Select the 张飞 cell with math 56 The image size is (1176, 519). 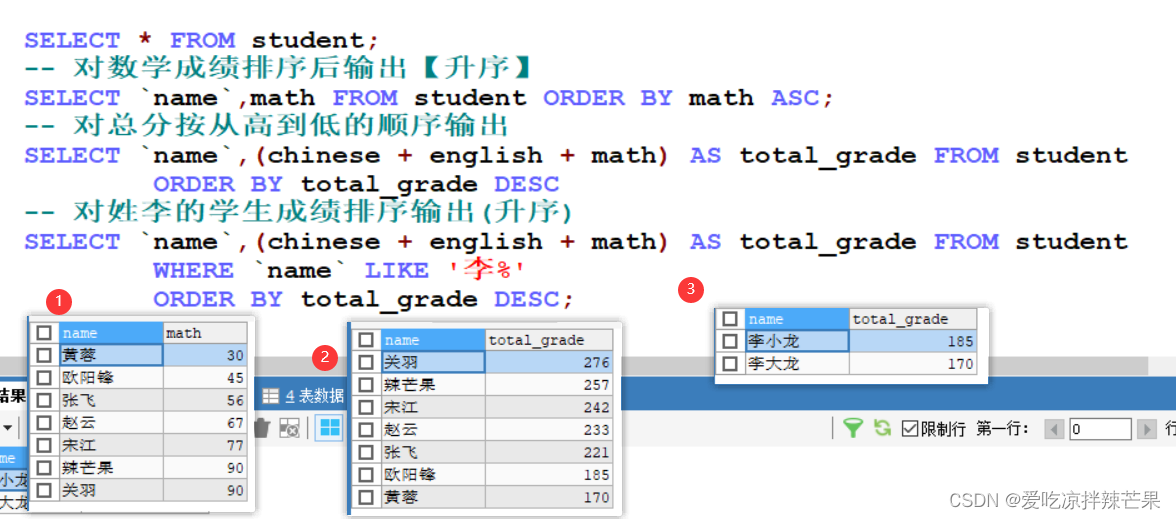coord(111,400)
